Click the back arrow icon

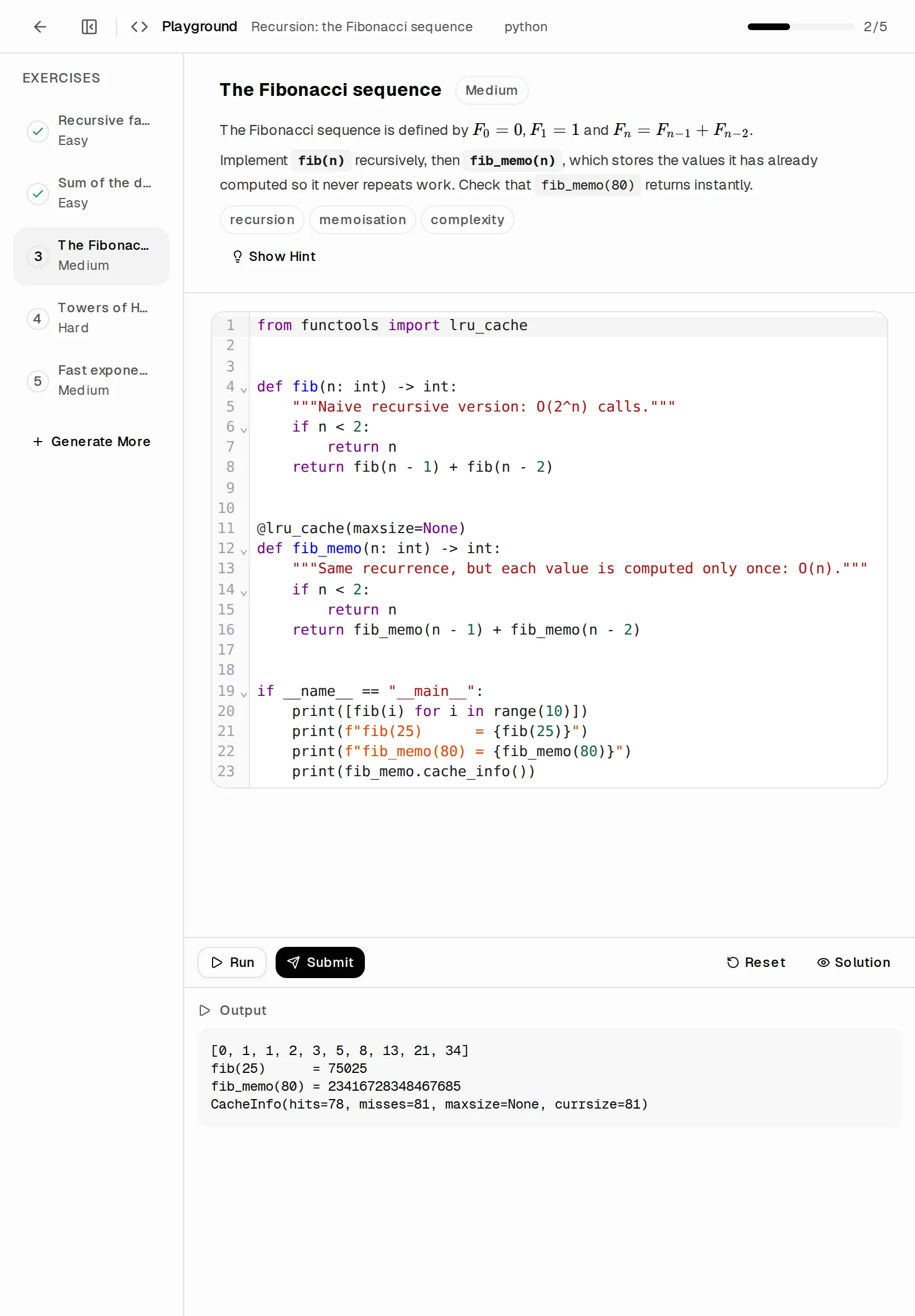click(40, 26)
